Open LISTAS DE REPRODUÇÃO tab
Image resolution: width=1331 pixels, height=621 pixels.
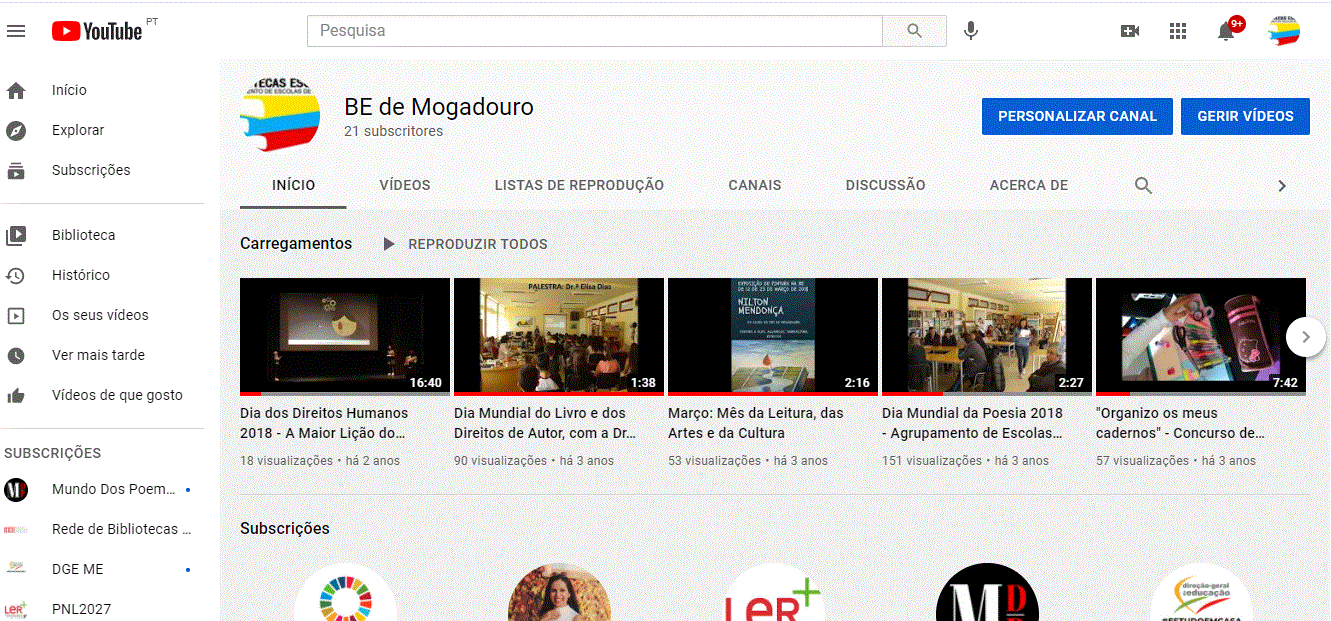pos(579,185)
